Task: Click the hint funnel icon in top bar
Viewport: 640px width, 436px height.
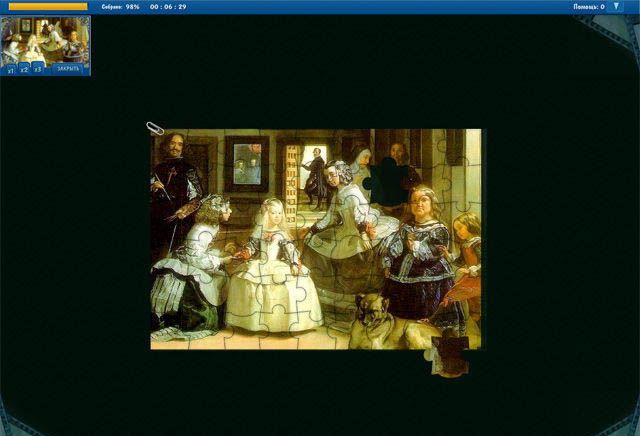Action: point(616,6)
